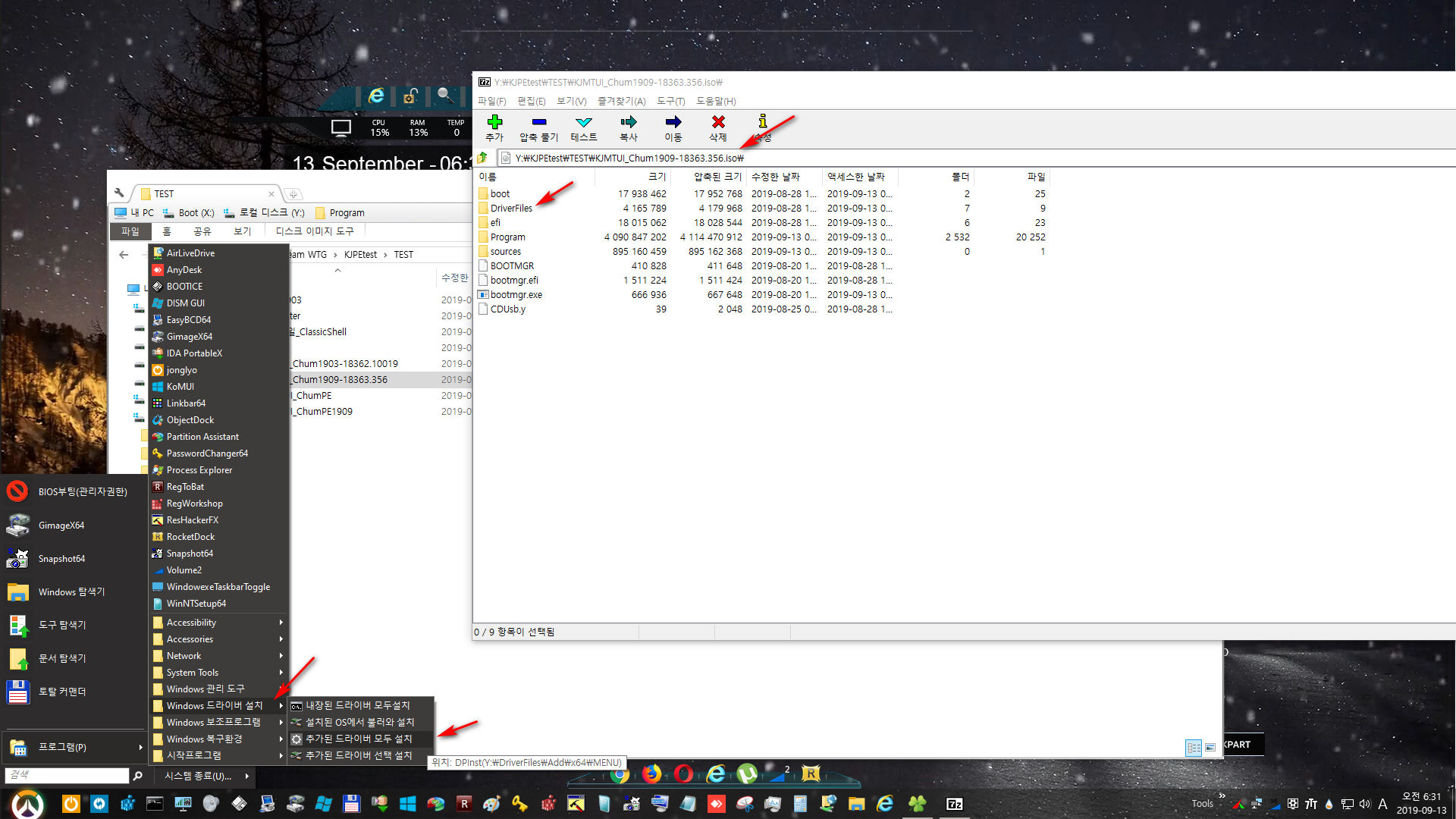Click the orange power icon on taskbar
This screenshot has width=1456, height=819.
point(71,803)
